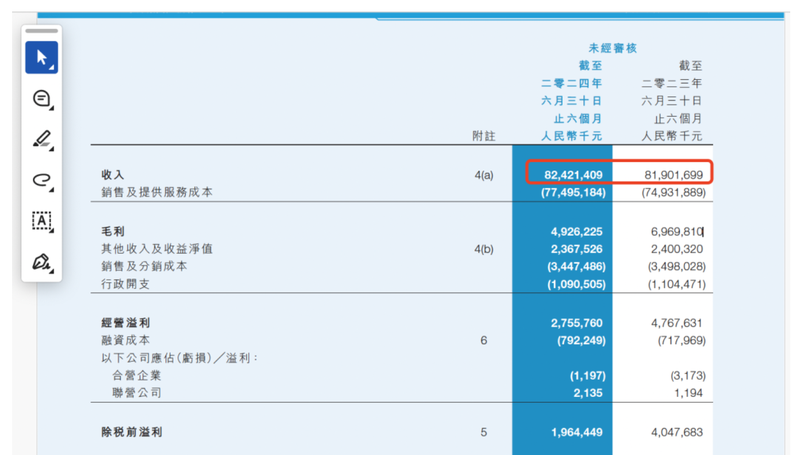The width and height of the screenshot is (800, 455).
Task: Click note reference 4(b)
Action: (x=484, y=249)
